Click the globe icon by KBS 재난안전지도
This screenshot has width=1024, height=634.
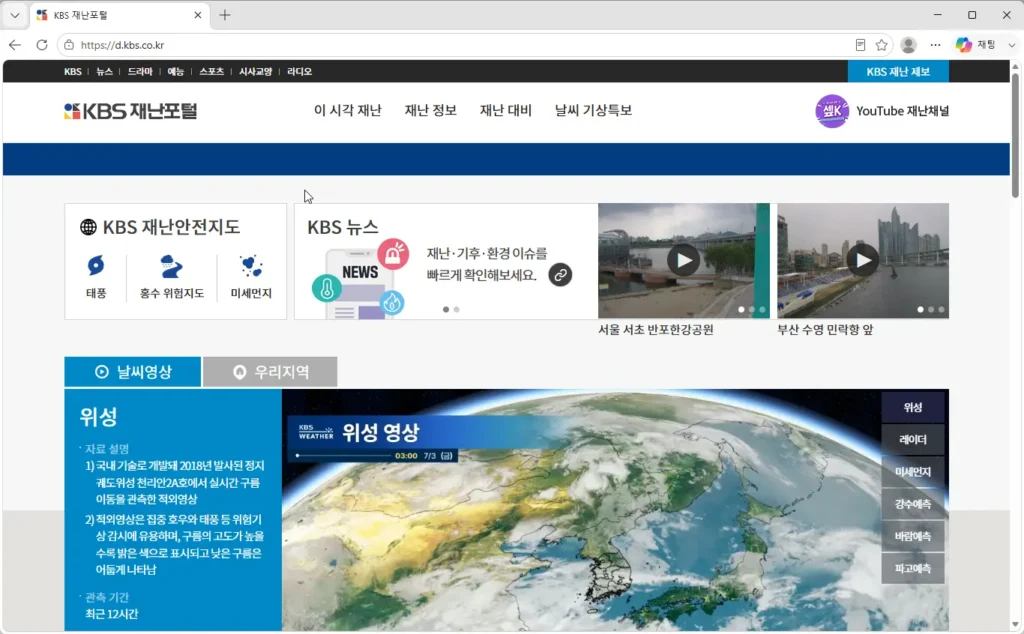(88, 227)
